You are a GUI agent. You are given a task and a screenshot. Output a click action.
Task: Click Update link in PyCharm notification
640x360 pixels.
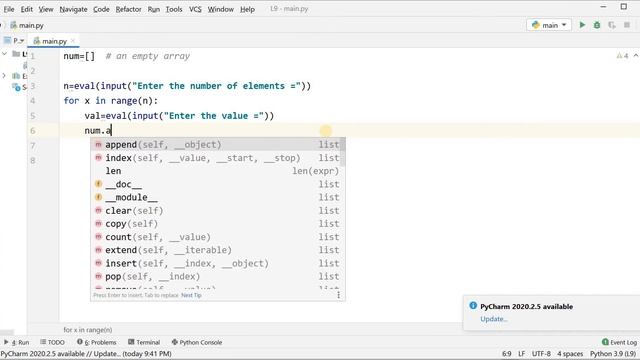coord(493,319)
